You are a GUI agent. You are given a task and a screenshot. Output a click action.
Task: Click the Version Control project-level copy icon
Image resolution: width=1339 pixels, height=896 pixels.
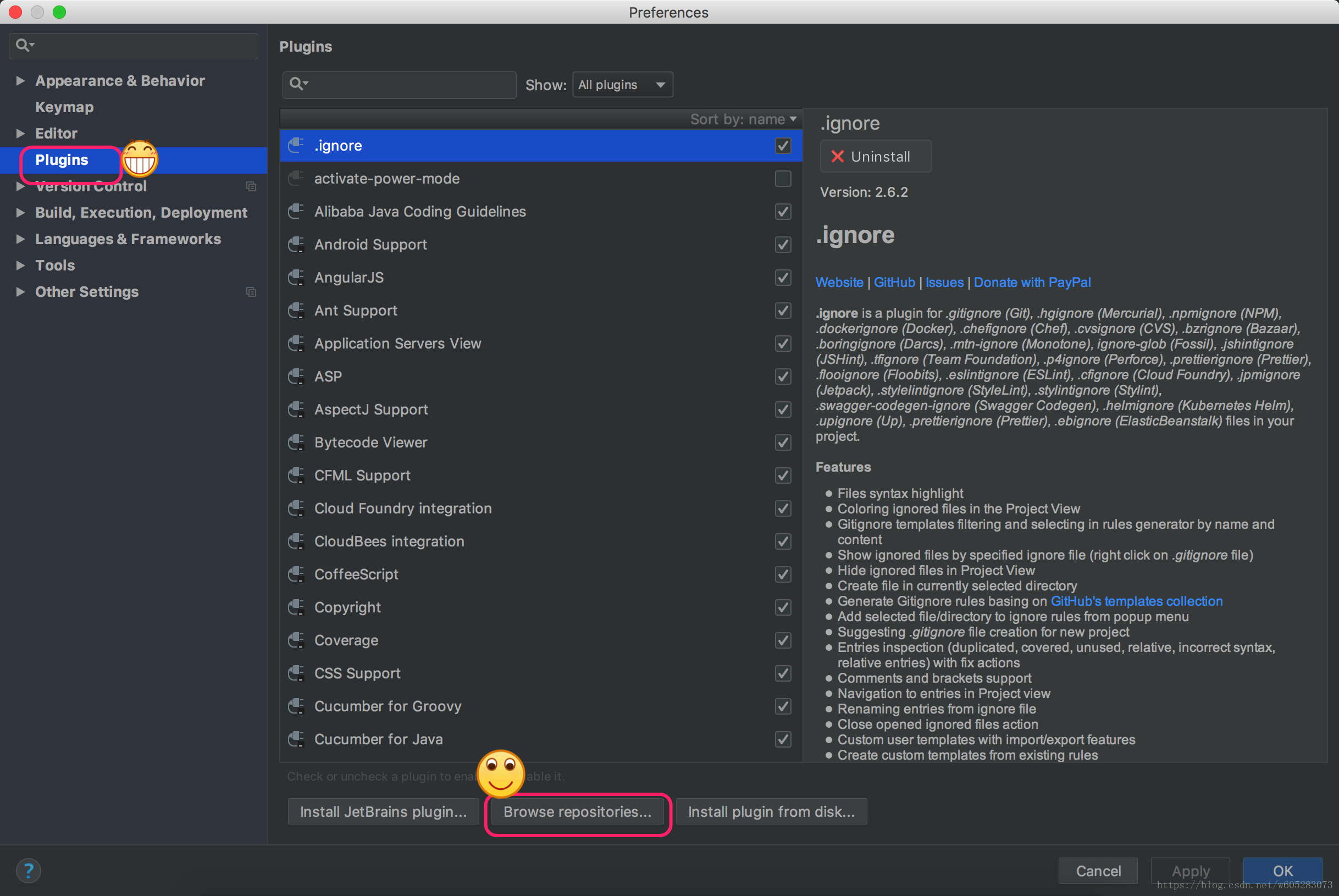pyautogui.click(x=251, y=186)
